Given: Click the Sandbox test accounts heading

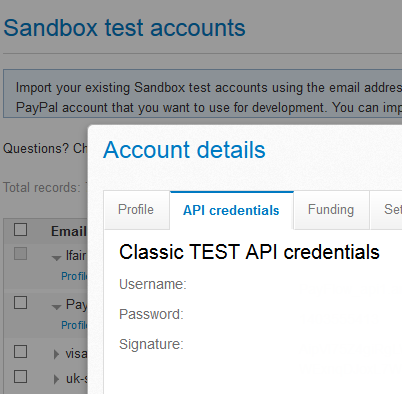Looking at the screenshot, I should point(124,28).
